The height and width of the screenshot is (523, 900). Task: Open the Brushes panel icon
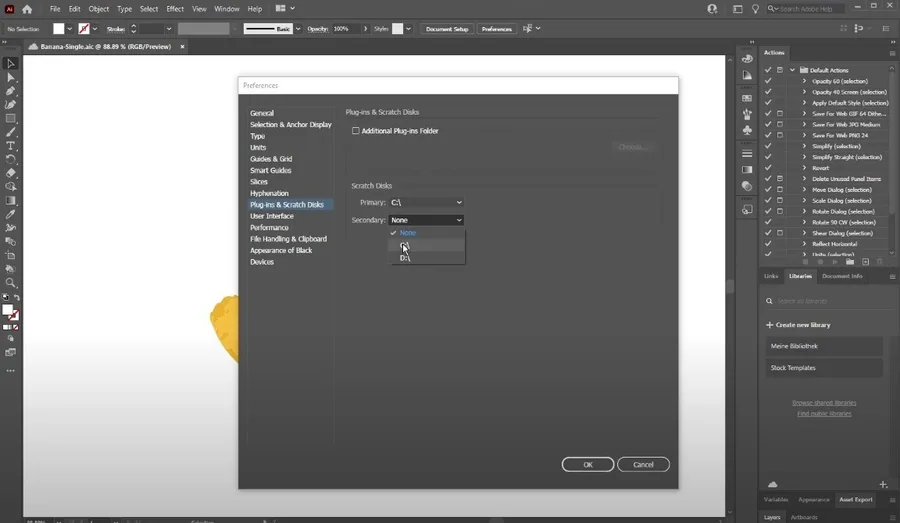click(x=747, y=114)
